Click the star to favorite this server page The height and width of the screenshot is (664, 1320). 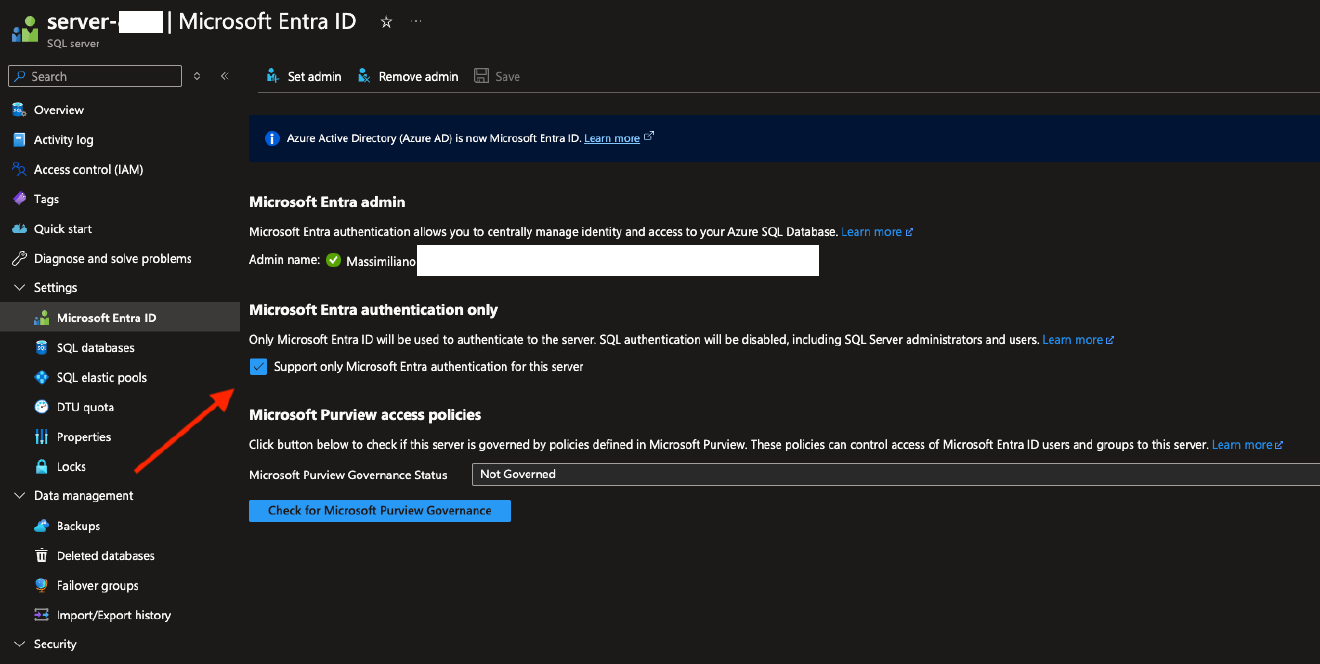click(x=386, y=20)
